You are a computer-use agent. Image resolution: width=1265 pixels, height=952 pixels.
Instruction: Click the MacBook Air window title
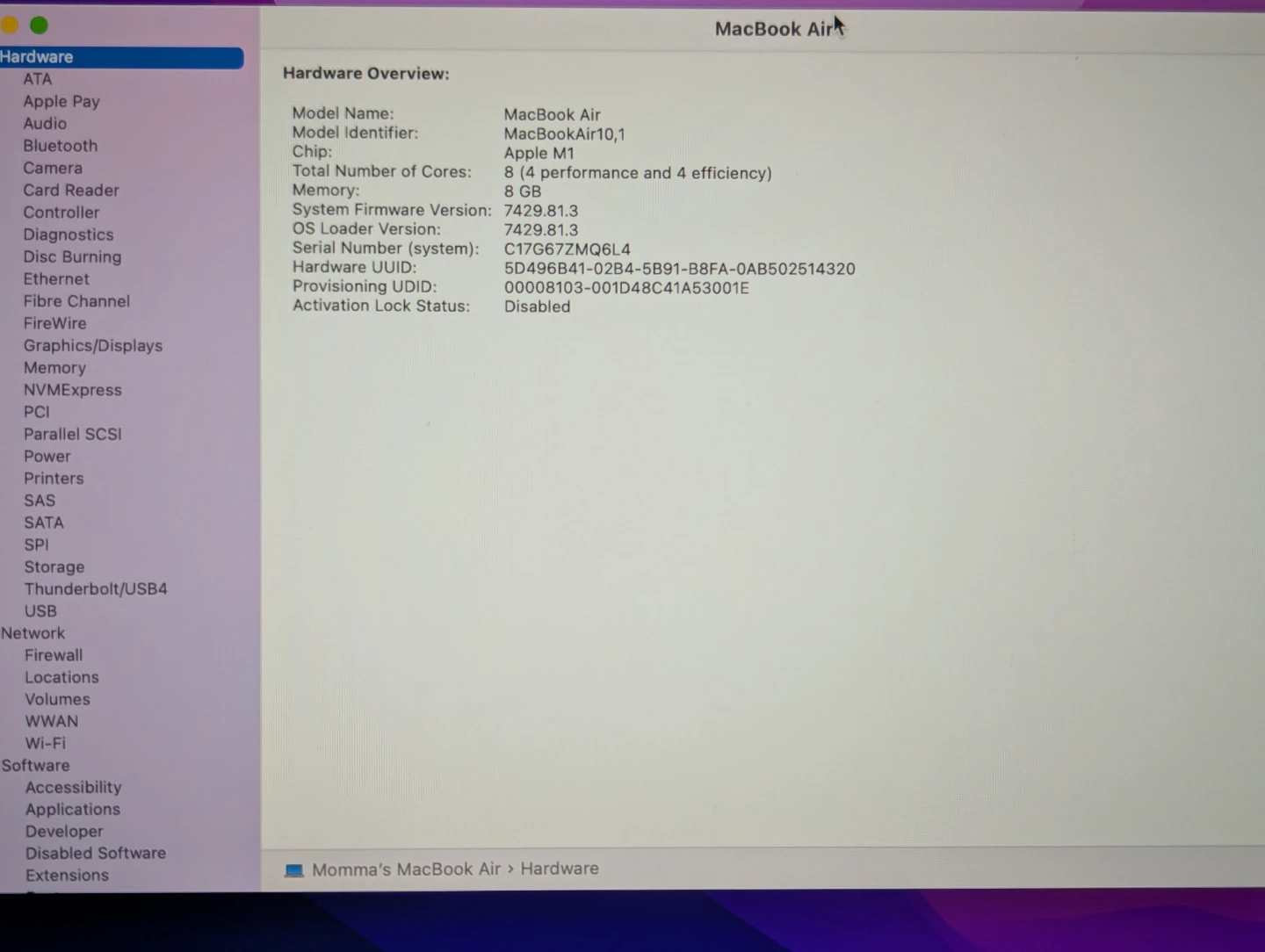click(774, 29)
